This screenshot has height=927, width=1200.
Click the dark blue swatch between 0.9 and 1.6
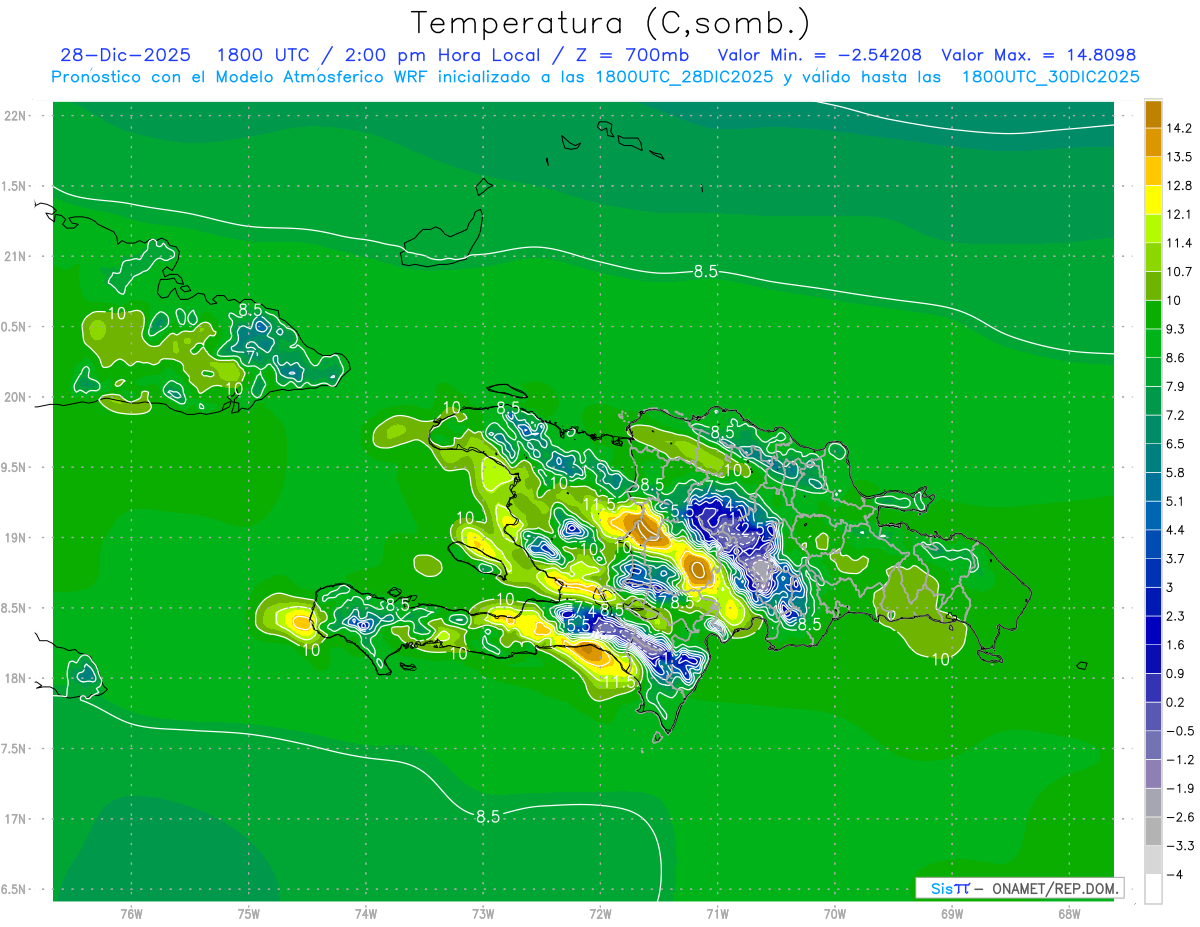1153,658
